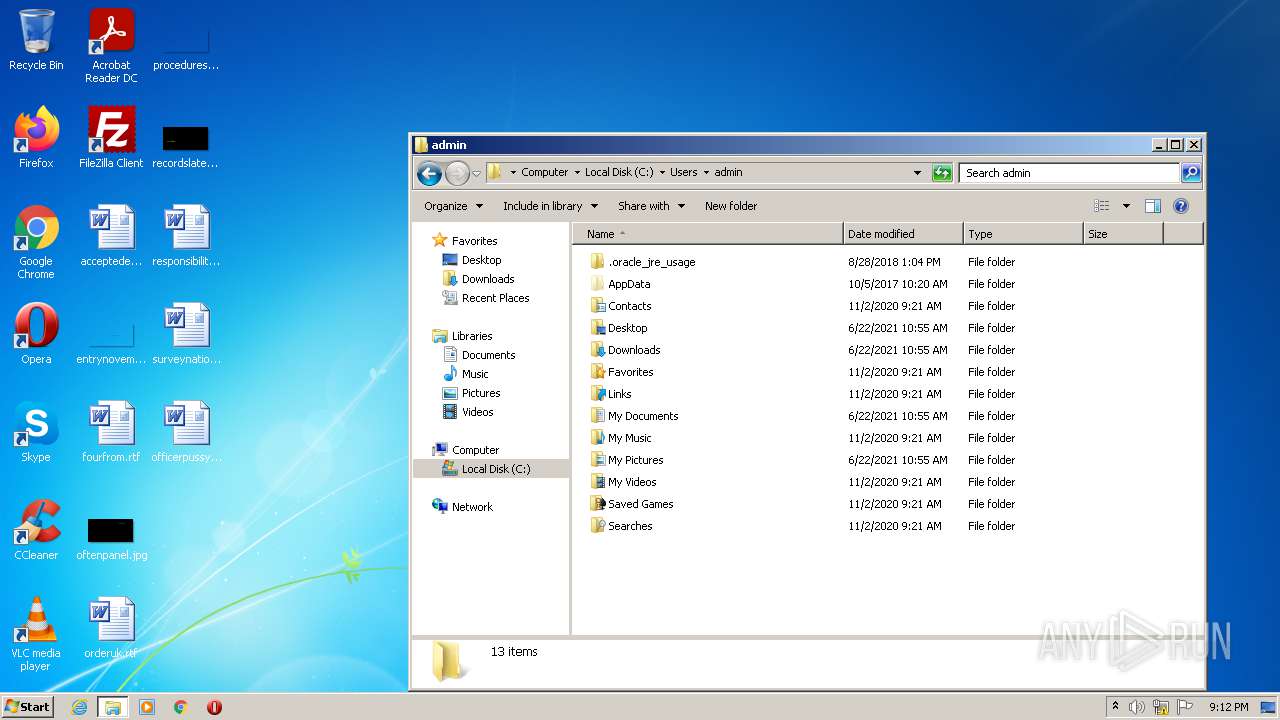1280x720 pixels.
Task: Open the Saved Games folder
Action: (640, 504)
